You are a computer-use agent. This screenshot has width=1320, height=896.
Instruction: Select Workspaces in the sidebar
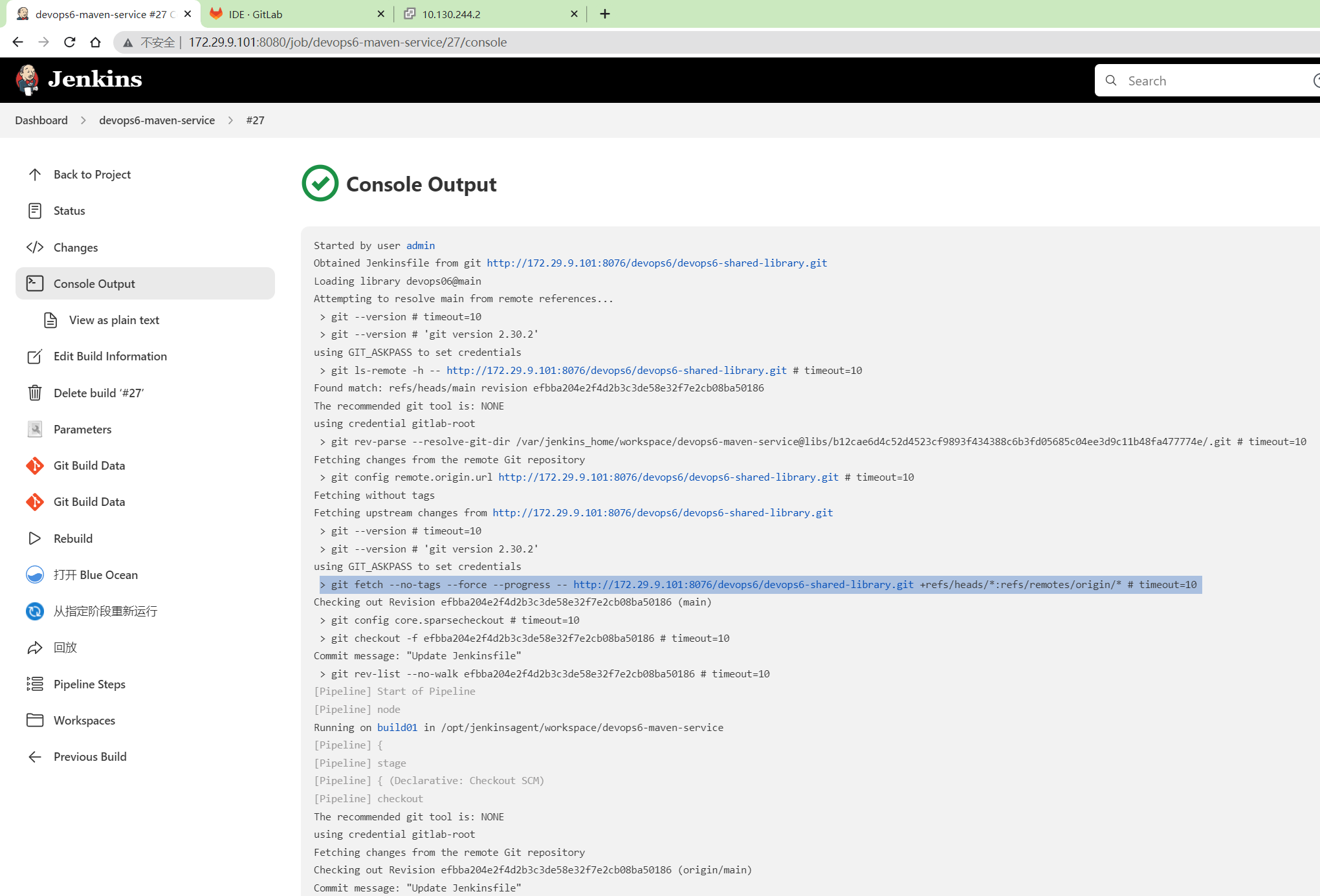click(145, 720)
